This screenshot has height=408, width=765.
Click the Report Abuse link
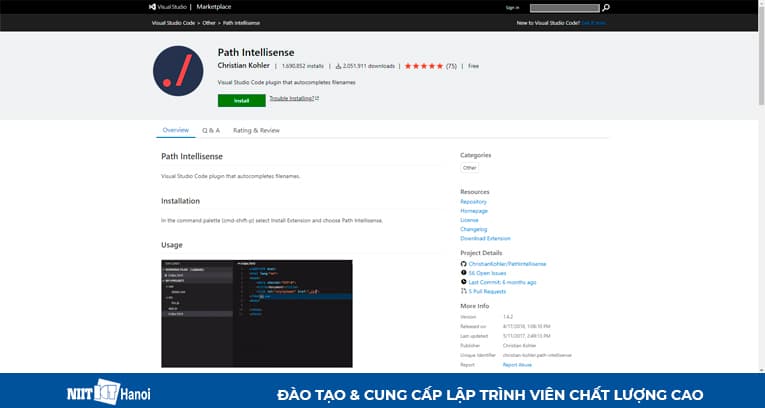click(517, 365)
